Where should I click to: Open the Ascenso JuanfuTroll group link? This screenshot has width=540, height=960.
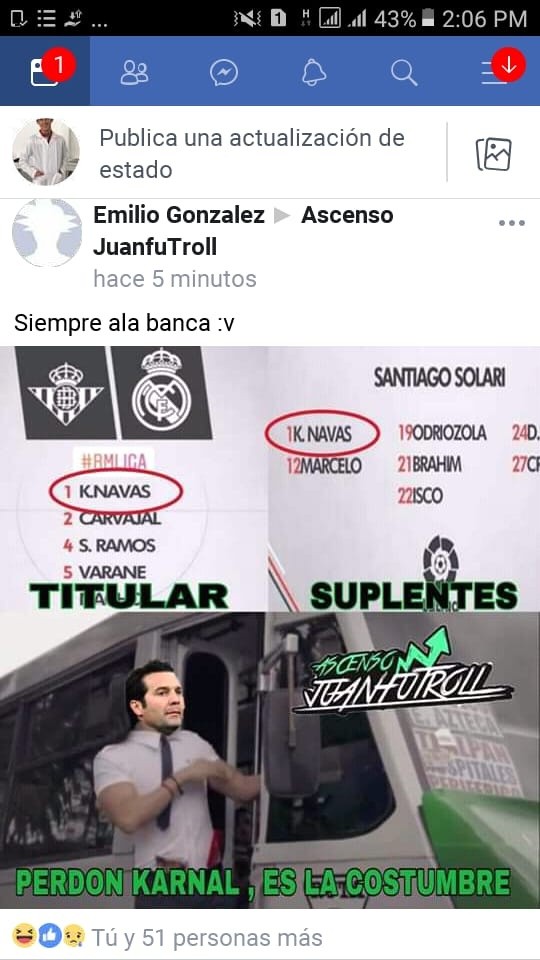243,231
